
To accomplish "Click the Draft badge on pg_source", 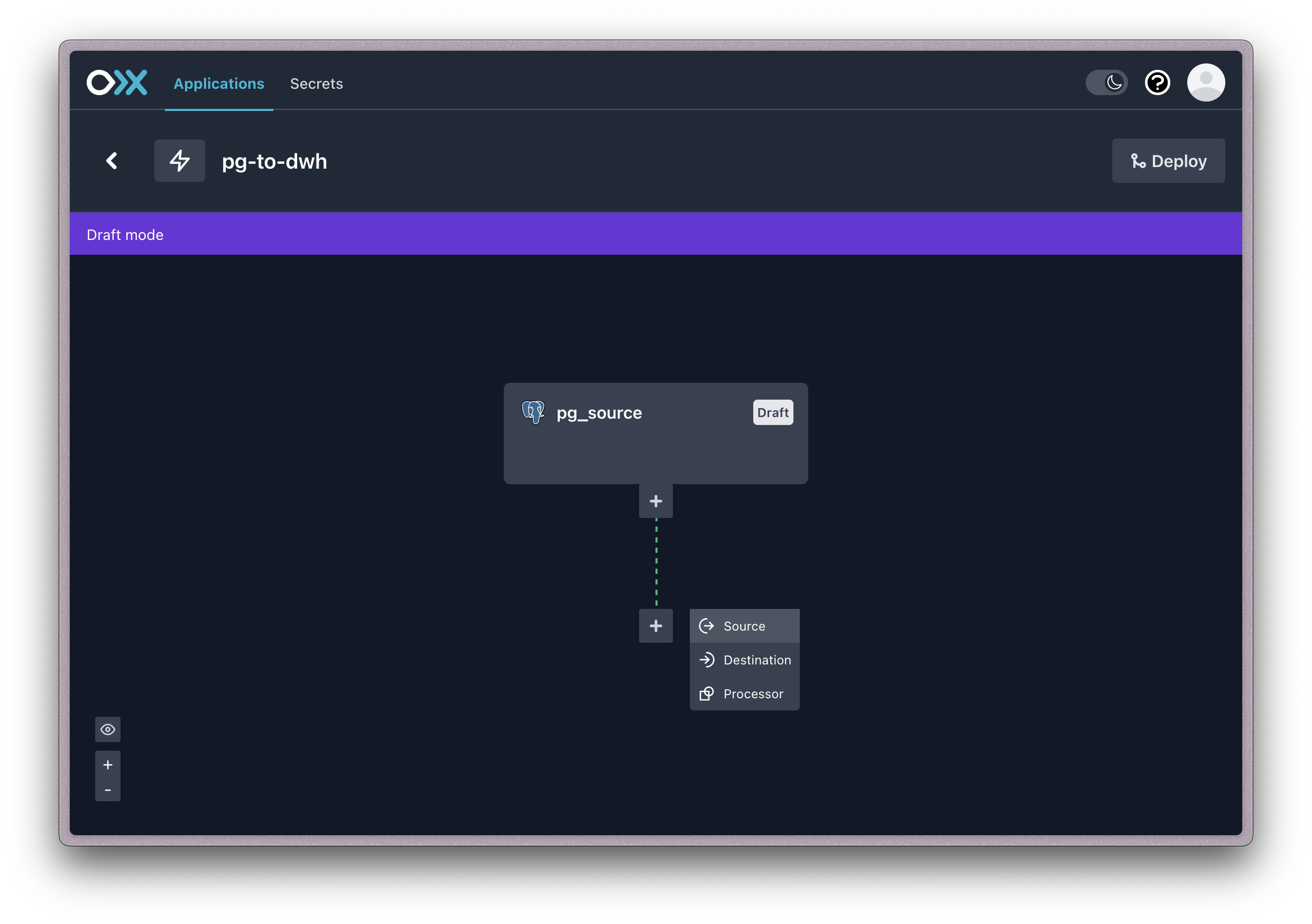I will pos(773,412).
